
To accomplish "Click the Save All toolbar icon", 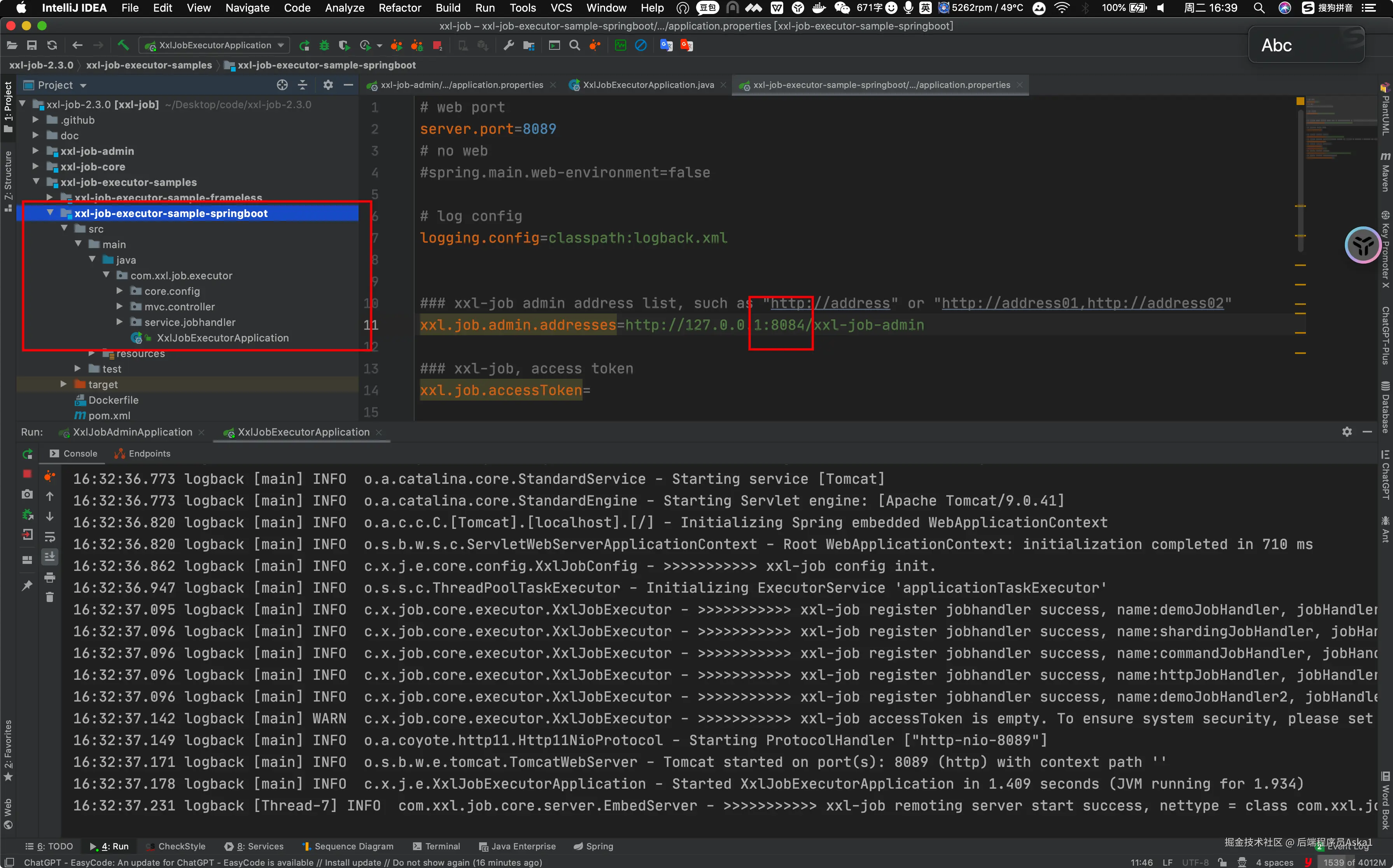I will 31,45.
